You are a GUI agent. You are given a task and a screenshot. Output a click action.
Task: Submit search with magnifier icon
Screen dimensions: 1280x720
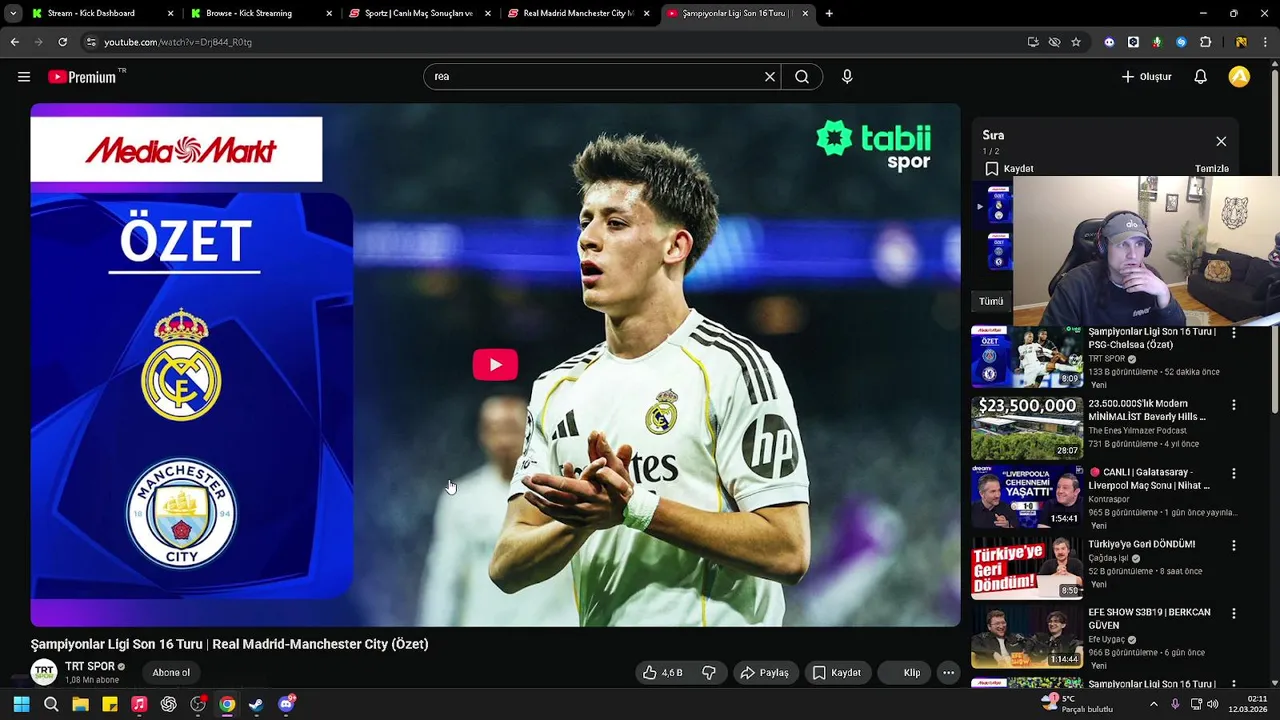(802, 77)
